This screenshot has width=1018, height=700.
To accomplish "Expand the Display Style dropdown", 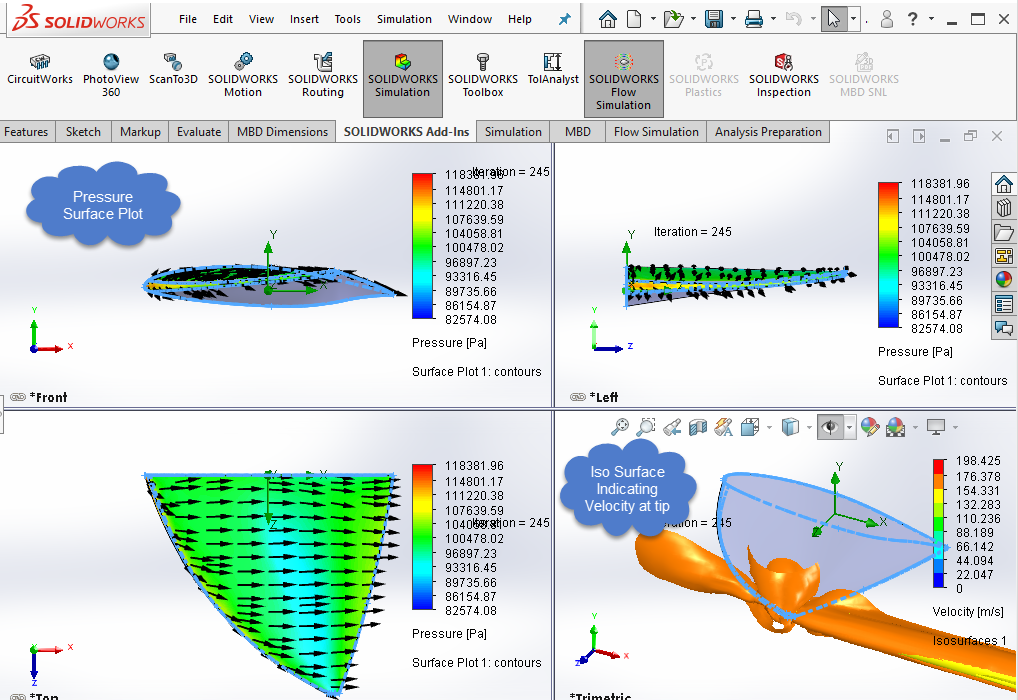I will [x=808, y=426].
